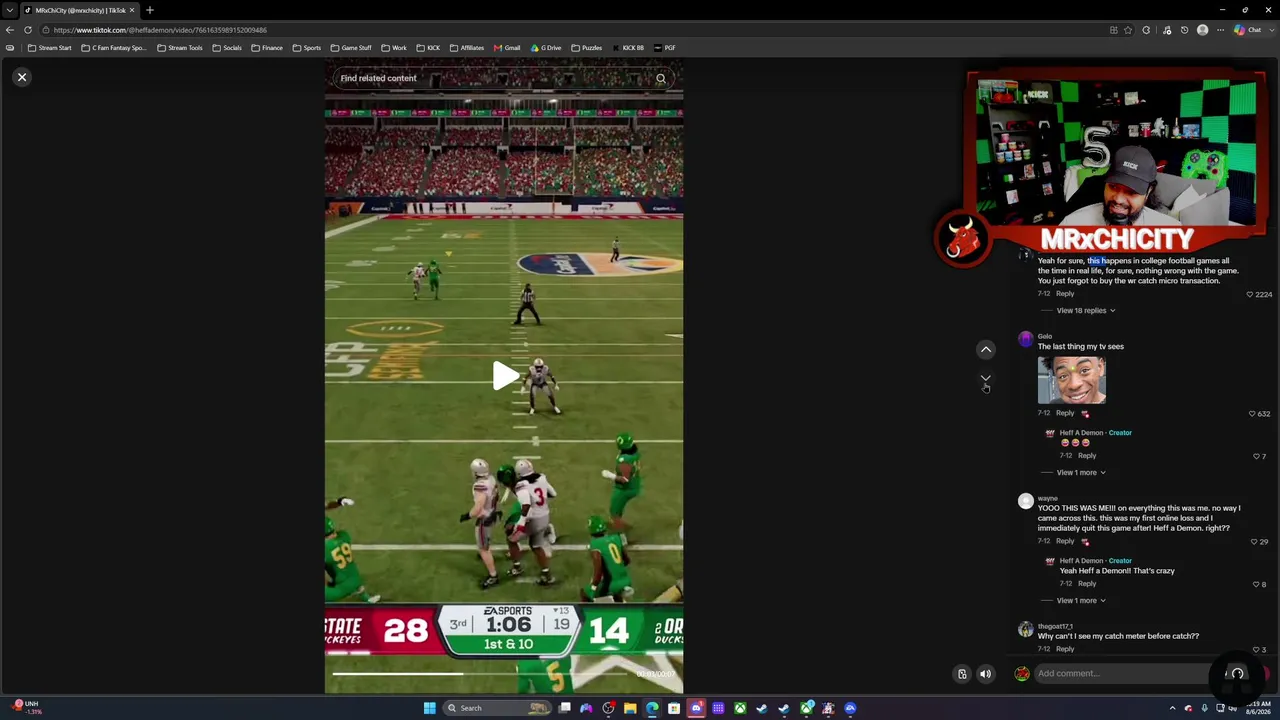Bookmark this page with the star icon

point(1130,30)
